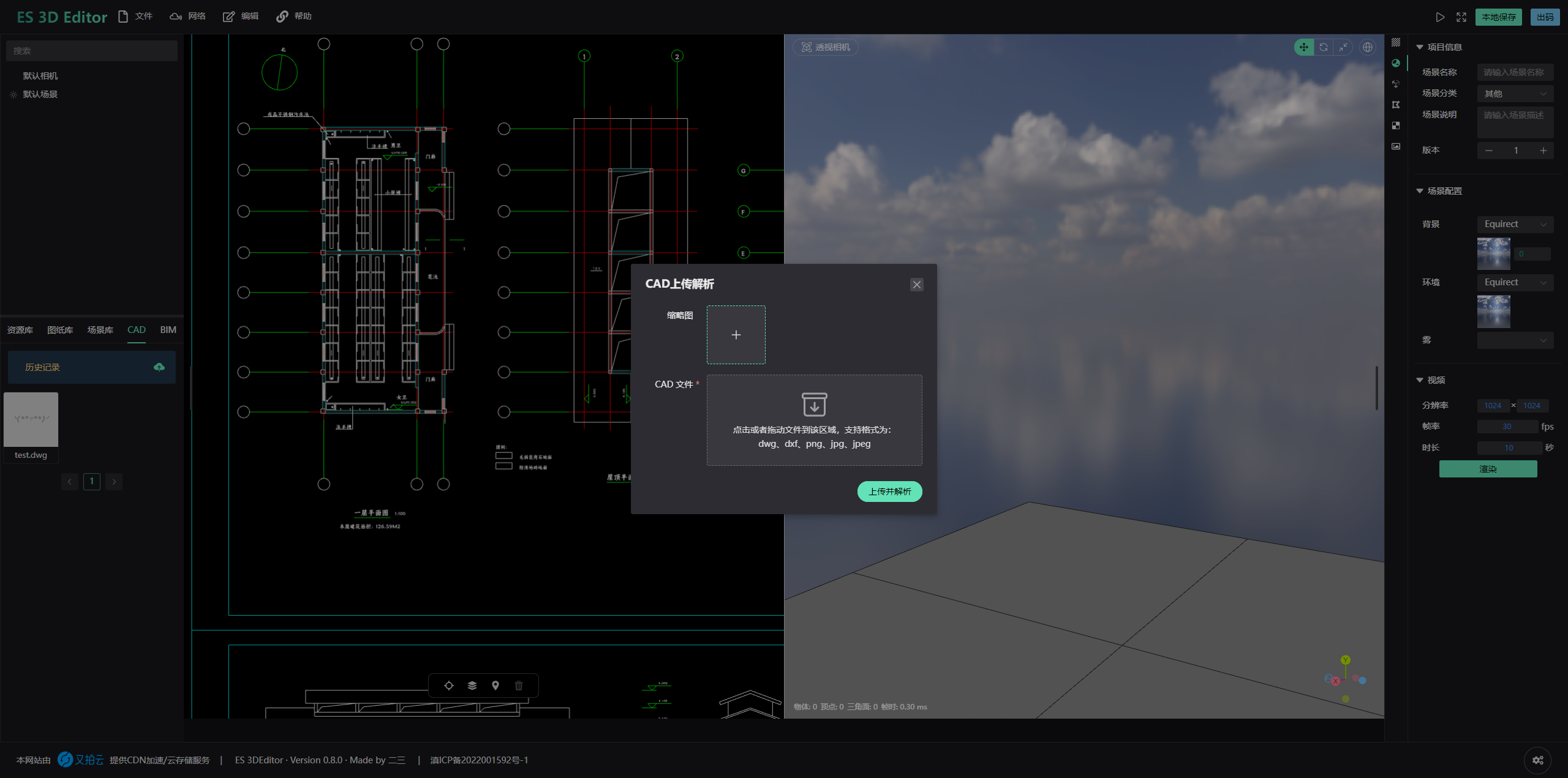Select the scale transform tool
1568x778 pixels.
(1343, 47)
